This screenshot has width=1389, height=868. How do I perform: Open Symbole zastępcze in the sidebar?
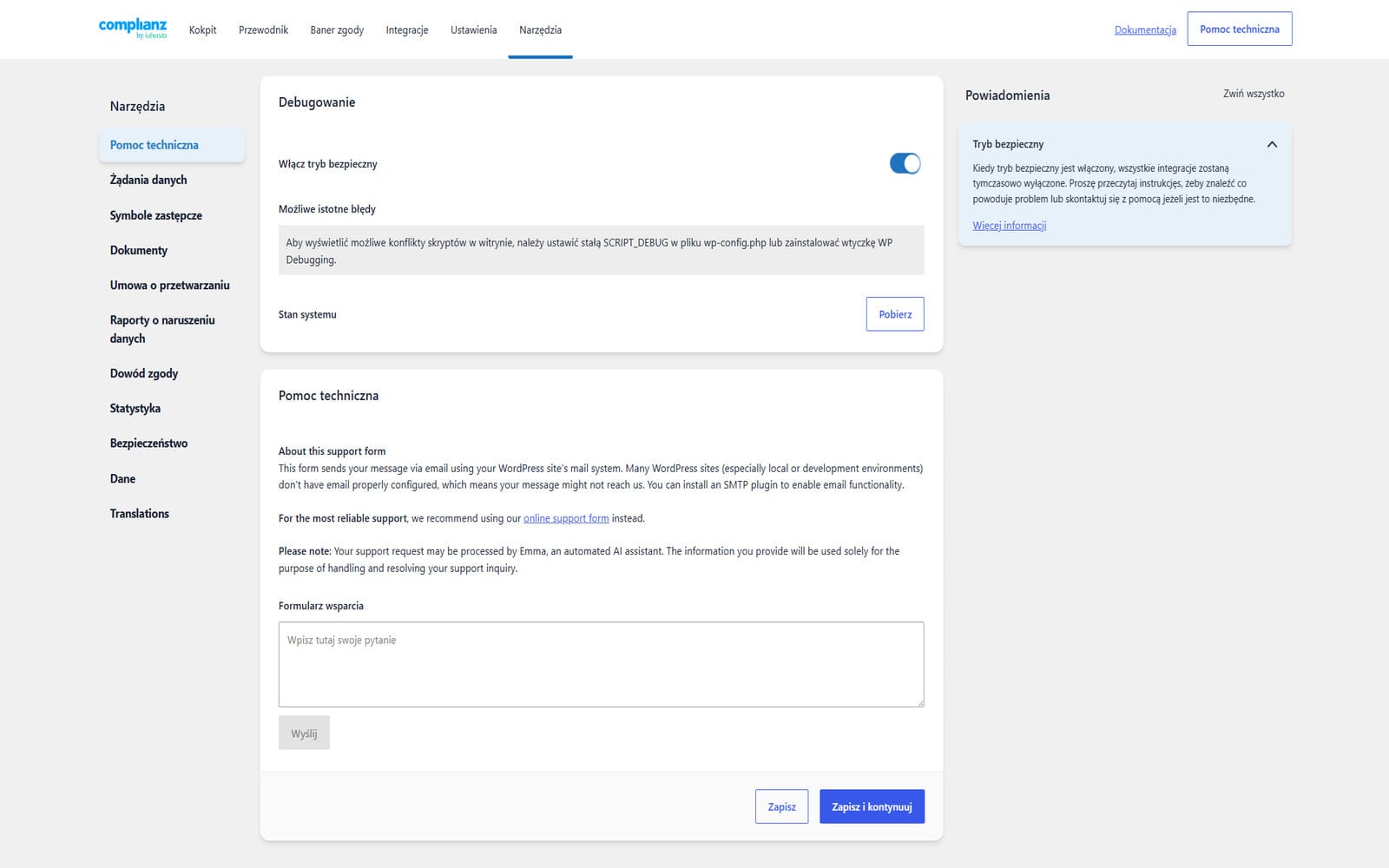point(155,215)
